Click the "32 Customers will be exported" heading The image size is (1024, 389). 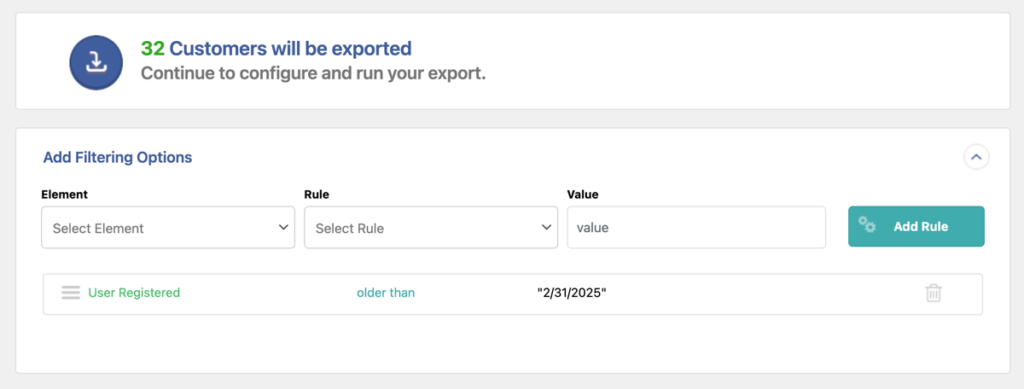pyautogui.click(x=276, y=48)
